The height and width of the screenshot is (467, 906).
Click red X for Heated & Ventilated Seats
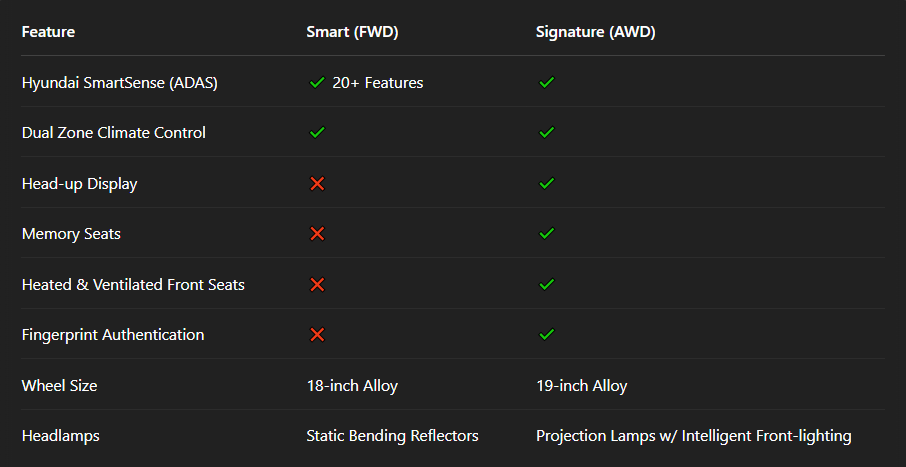coord(317,285)
